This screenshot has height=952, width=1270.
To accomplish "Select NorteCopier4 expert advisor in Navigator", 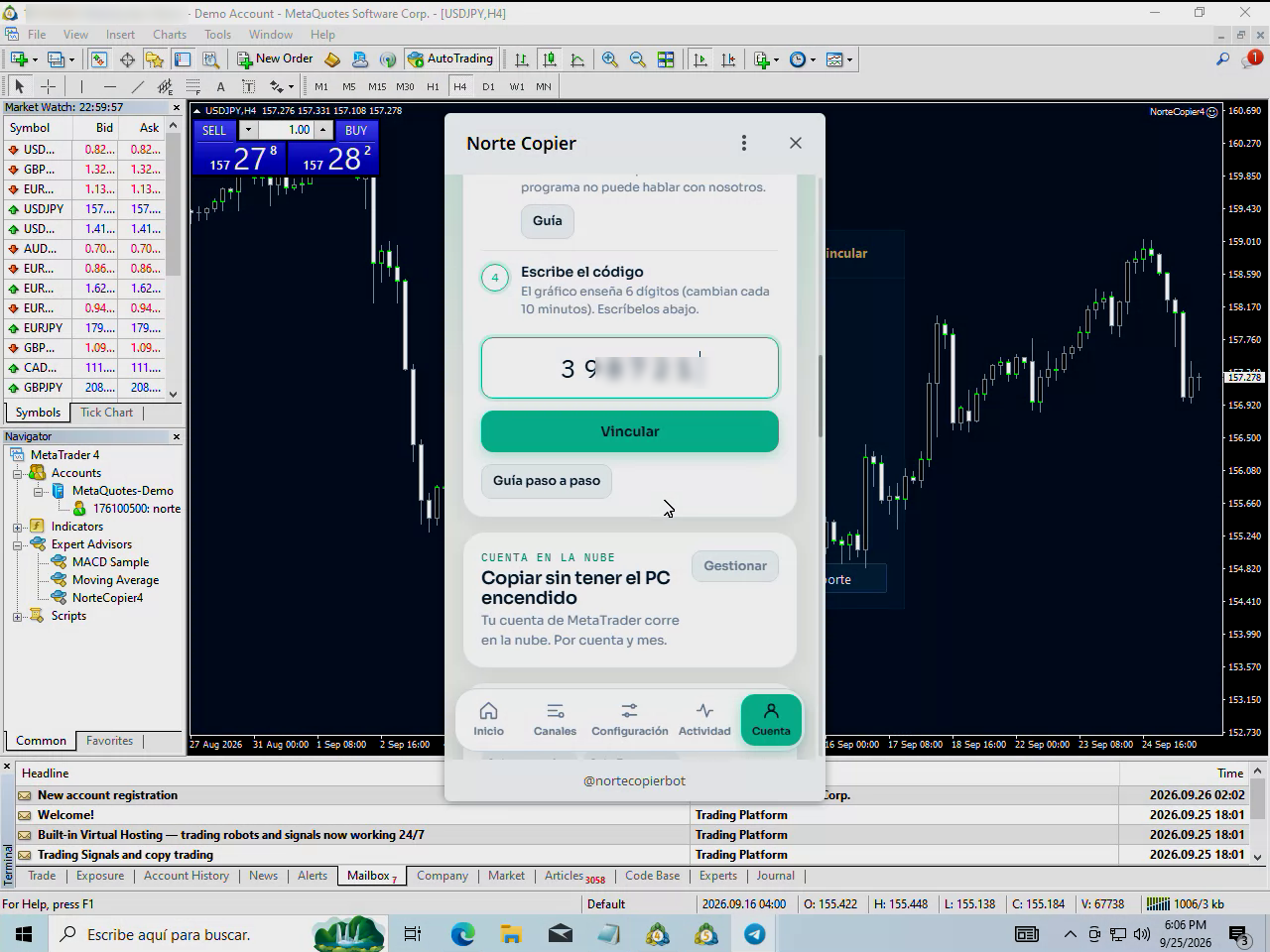I will 107,598.
